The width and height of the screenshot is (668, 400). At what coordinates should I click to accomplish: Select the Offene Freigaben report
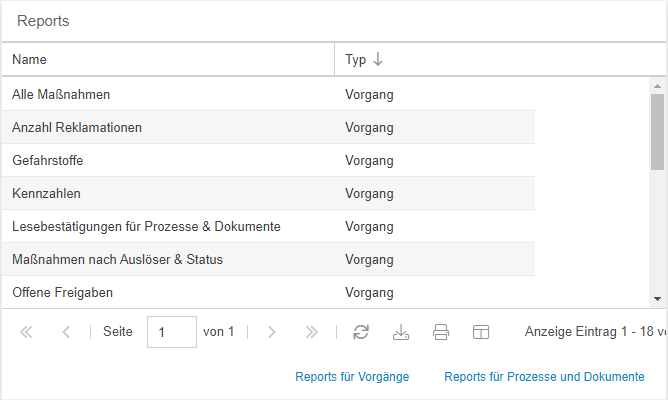click(x=62, y=293)
